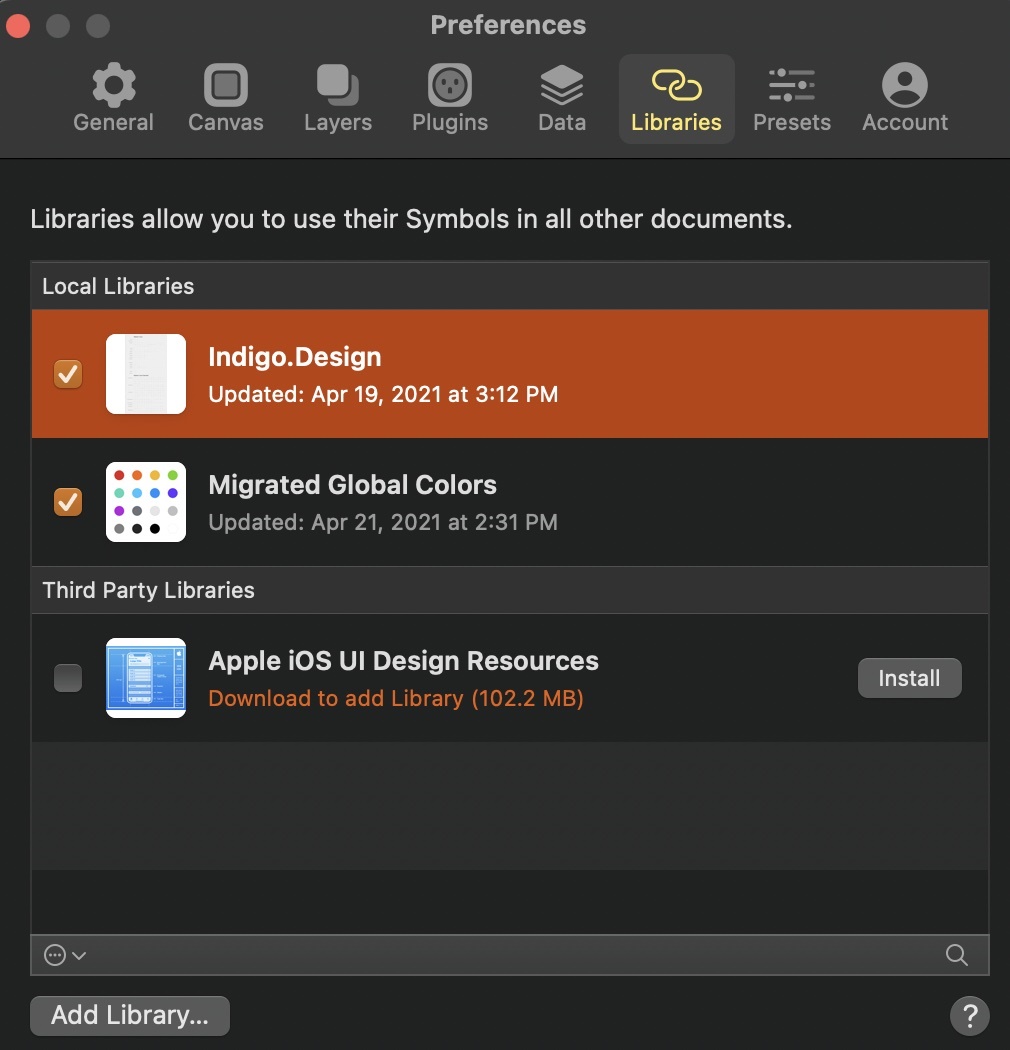The width and height of the screenshot is (1010, 1050).
Task: Click the Migrated Global Colors swatch thumbnail
Action: [146, 502]
